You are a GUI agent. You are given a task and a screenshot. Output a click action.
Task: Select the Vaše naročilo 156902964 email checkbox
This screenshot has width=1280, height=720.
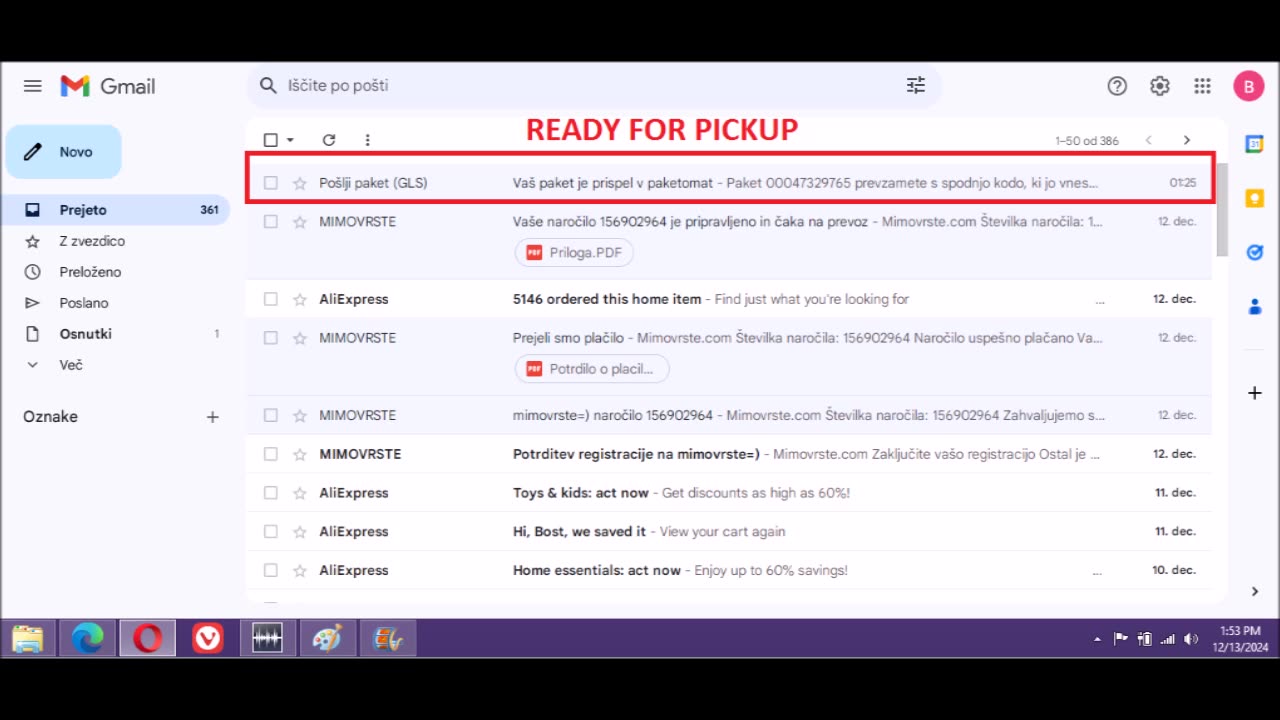[x=271, y=222]
